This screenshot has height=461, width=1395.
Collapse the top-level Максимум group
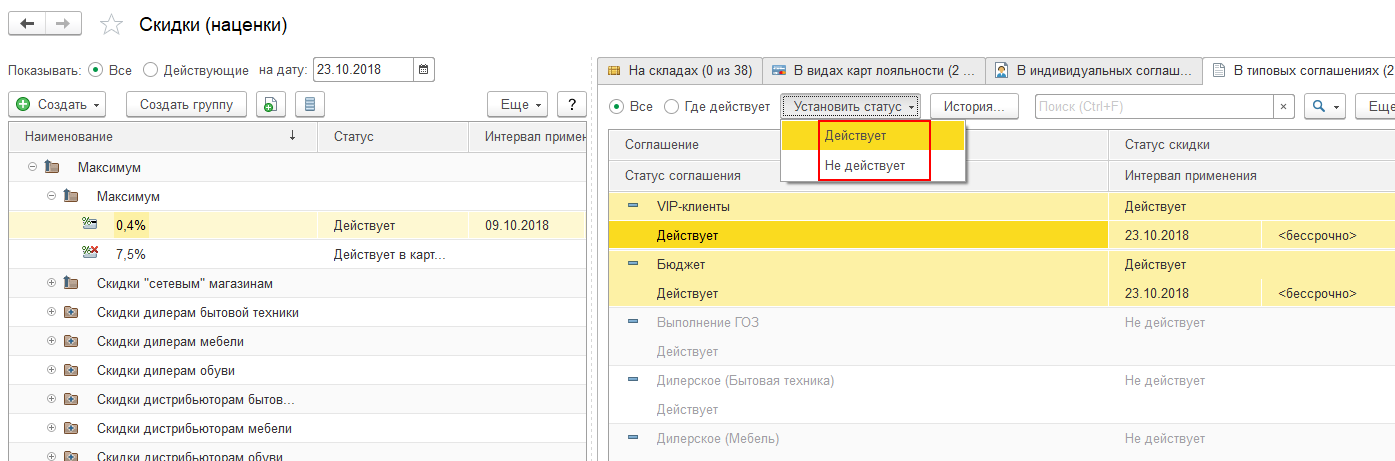point(33,167)
